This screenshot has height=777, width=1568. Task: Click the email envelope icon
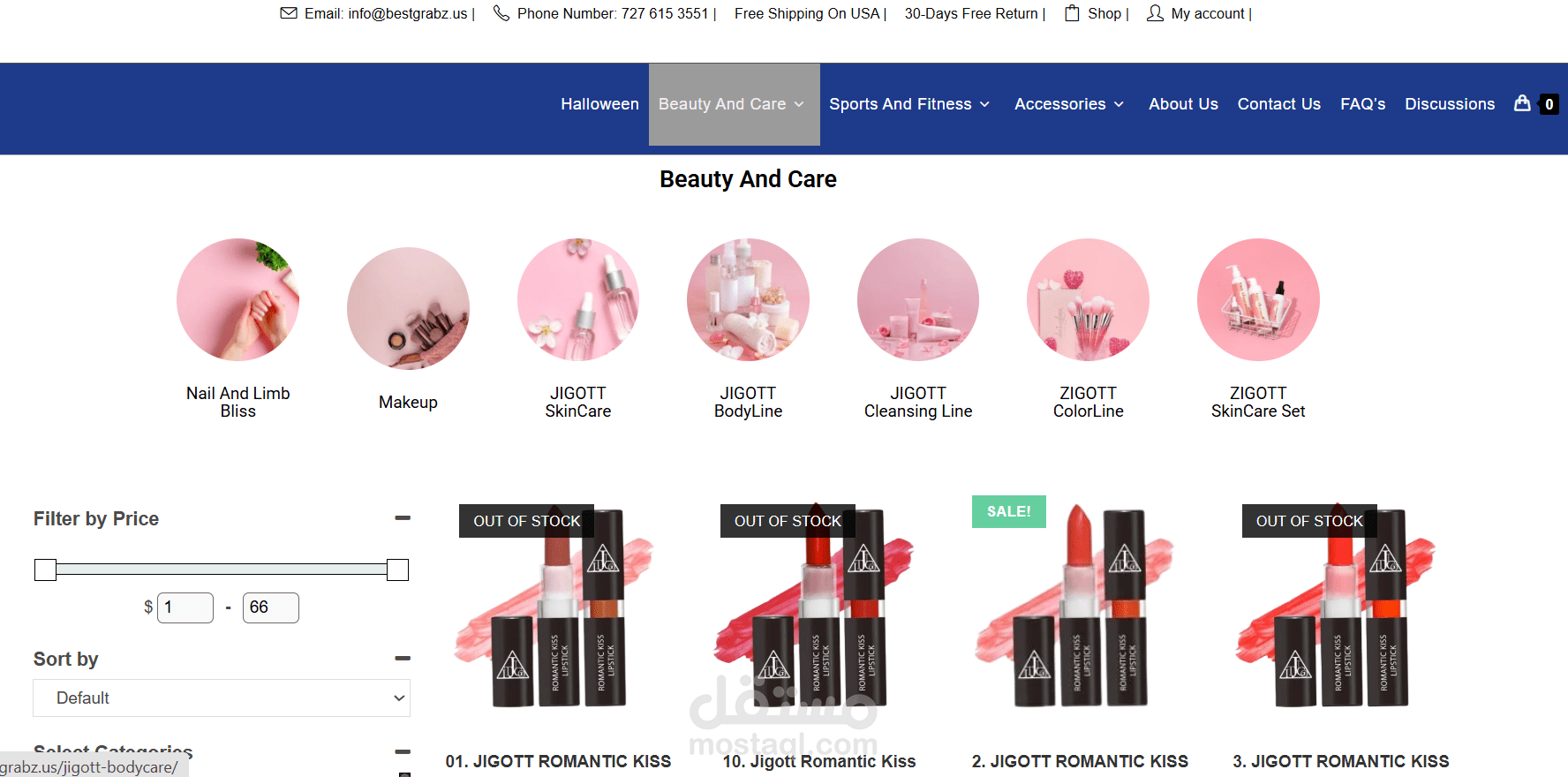289,13
